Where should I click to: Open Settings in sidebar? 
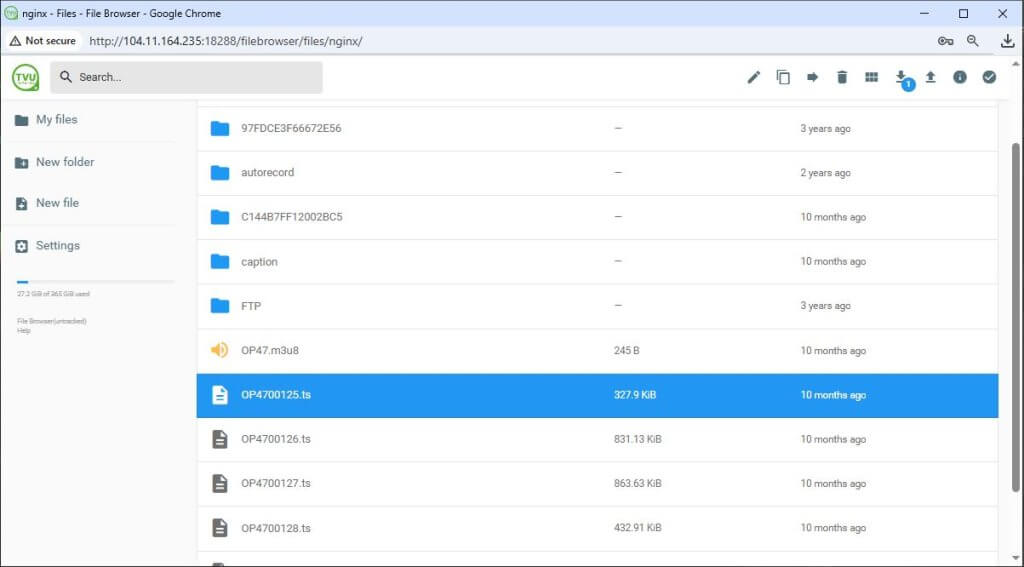click(57, 246)
